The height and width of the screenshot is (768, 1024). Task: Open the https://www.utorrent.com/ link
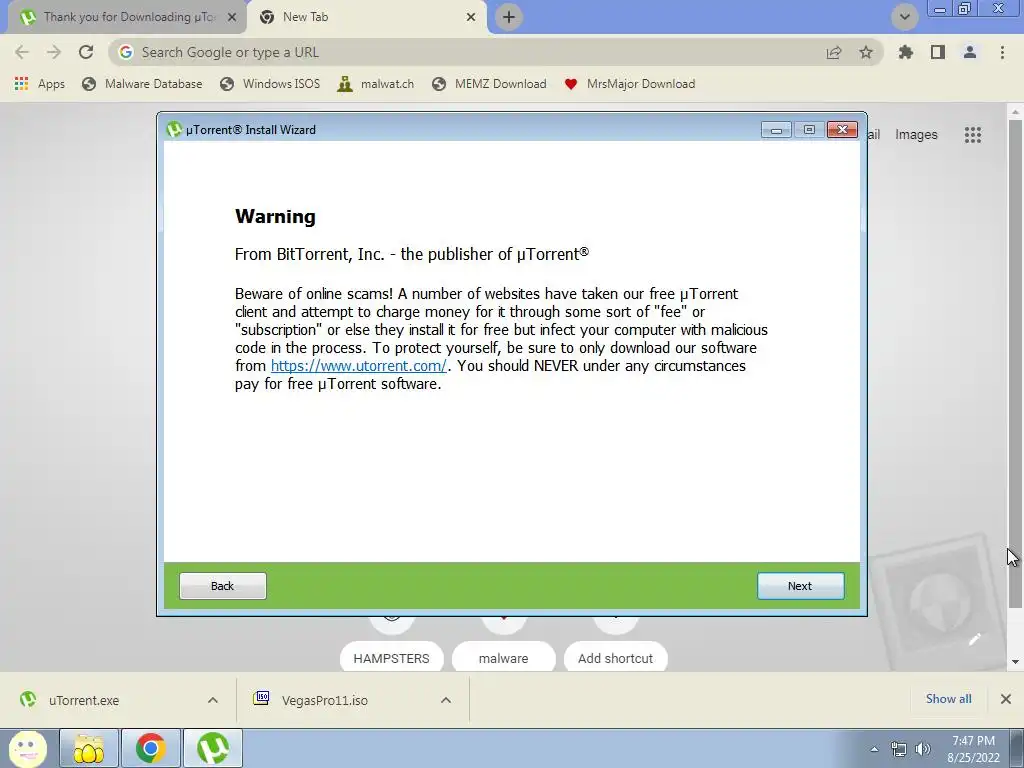(359, 366)
